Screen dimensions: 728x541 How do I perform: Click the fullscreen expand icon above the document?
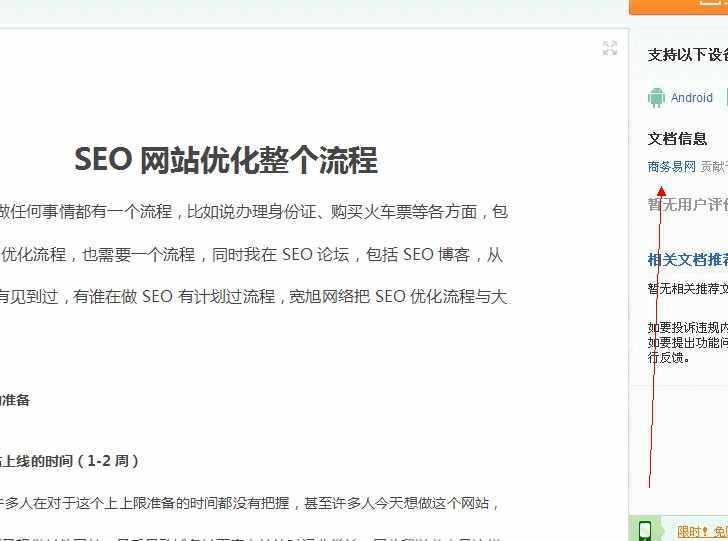pyautogui.click(x=610, y=48)
